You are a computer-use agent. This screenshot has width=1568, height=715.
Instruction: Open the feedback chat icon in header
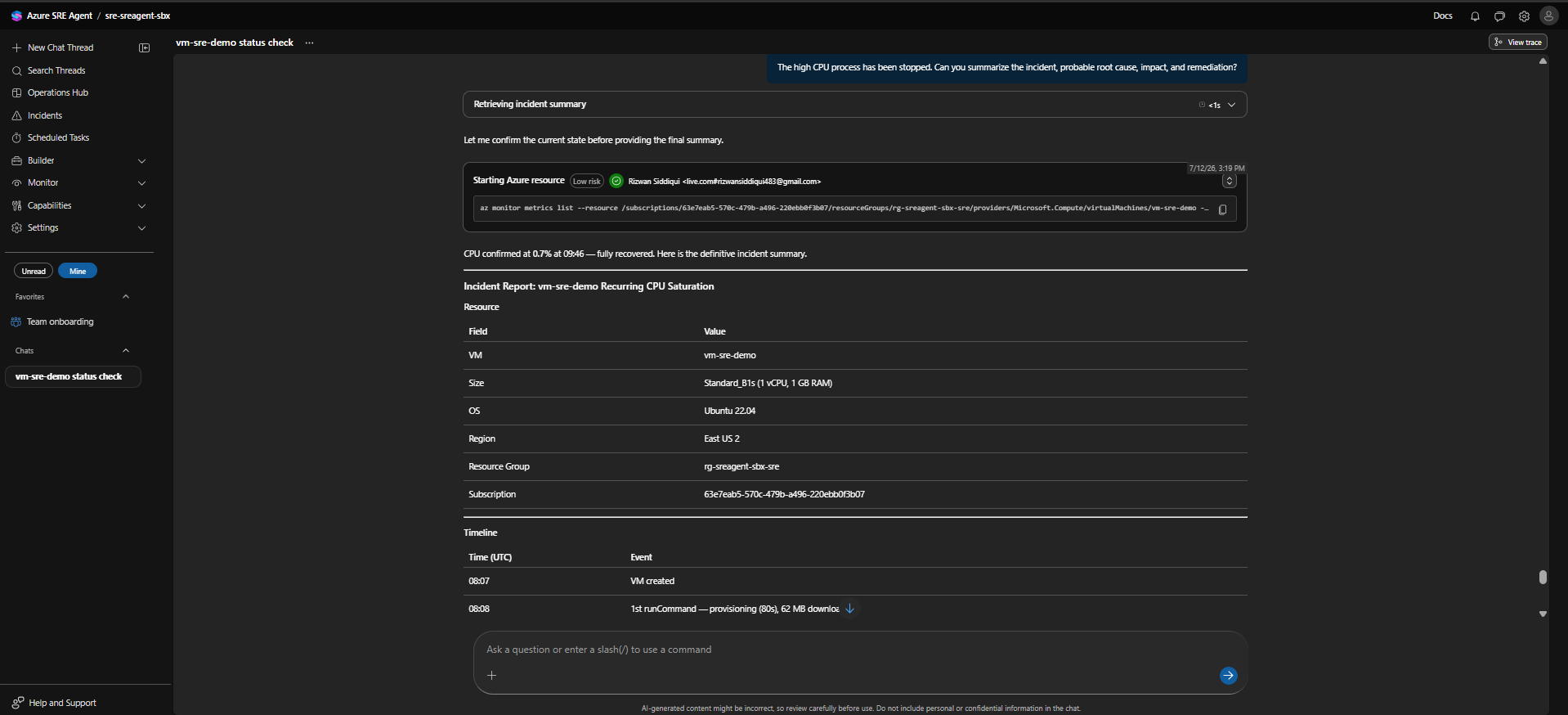[x=1499, y=16]
